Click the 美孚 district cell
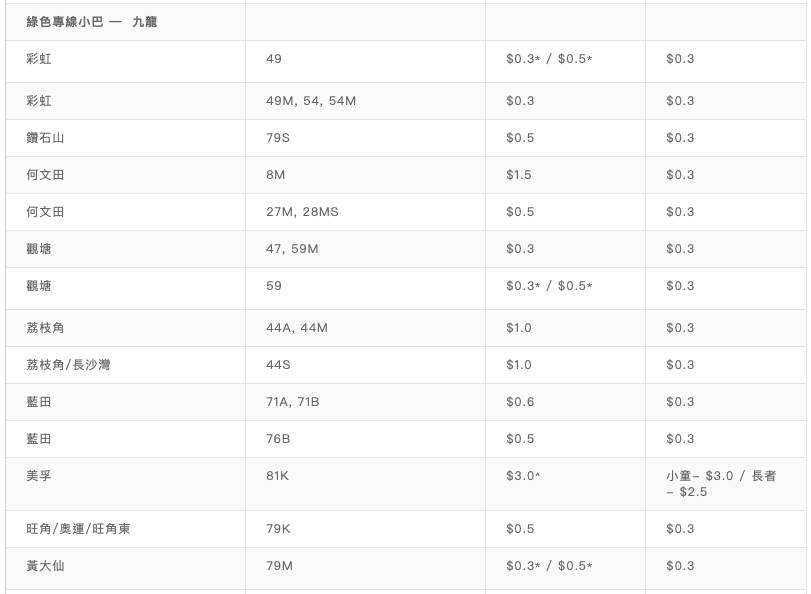Screen dimensions: 811x594 [x=39, y=476]
